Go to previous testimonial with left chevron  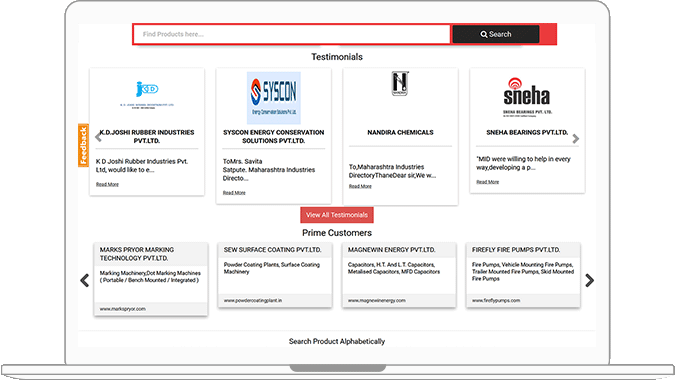pyautogui.click(x=98, y=138)
